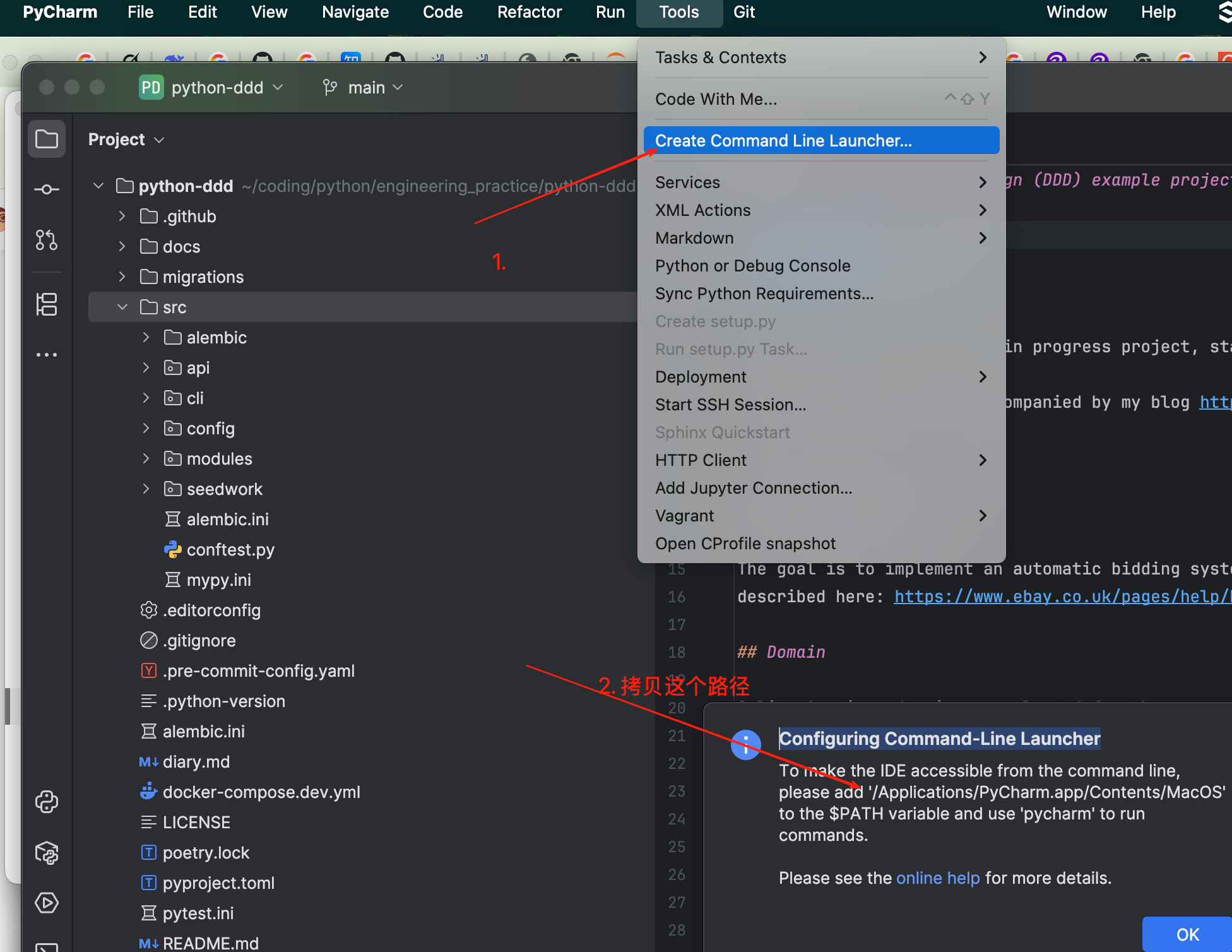Image resolution: width=1232 pixels, height=952 pixels.
Task: Open the Commit tool window icon
Action: 47,189
